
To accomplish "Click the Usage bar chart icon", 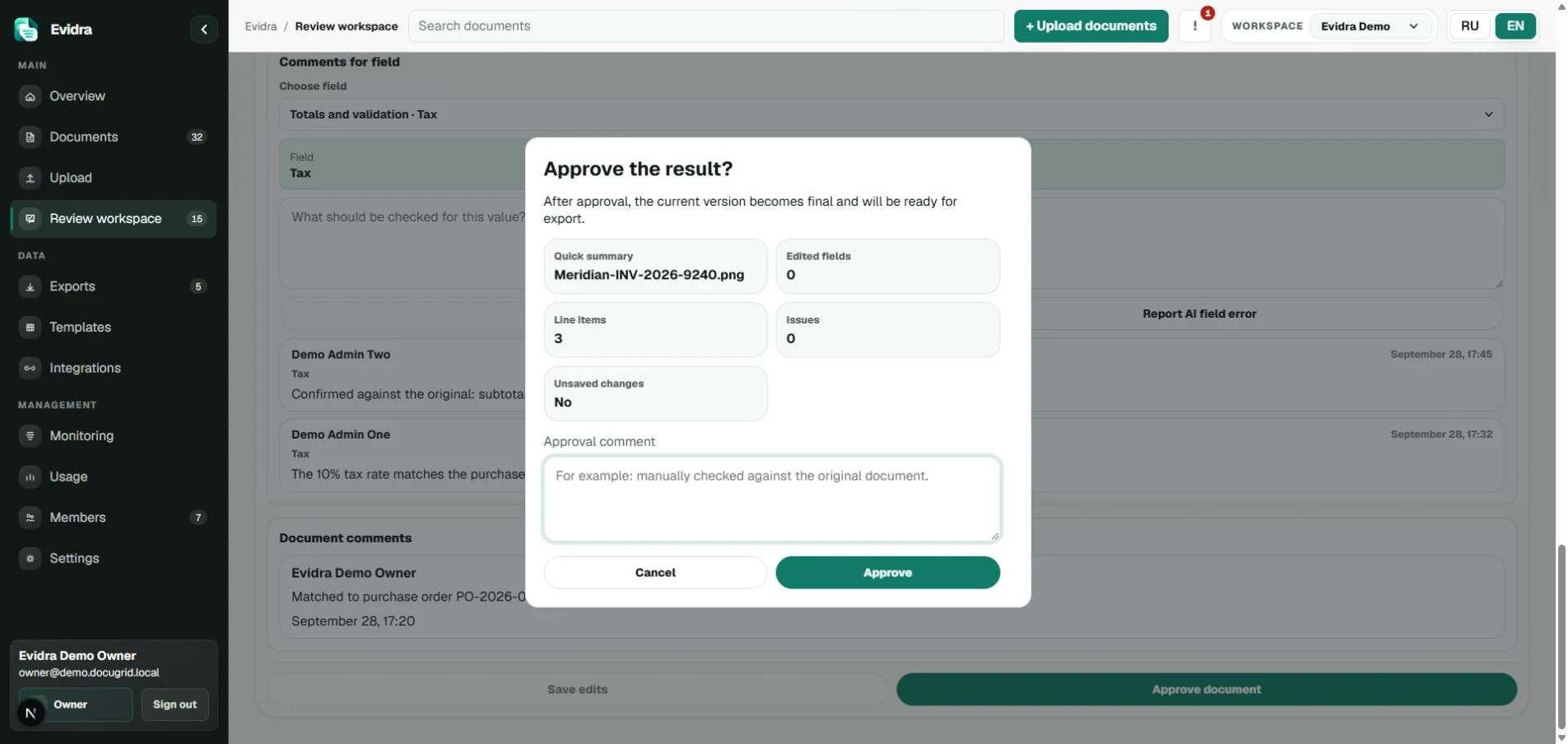I will click(30, 477).
